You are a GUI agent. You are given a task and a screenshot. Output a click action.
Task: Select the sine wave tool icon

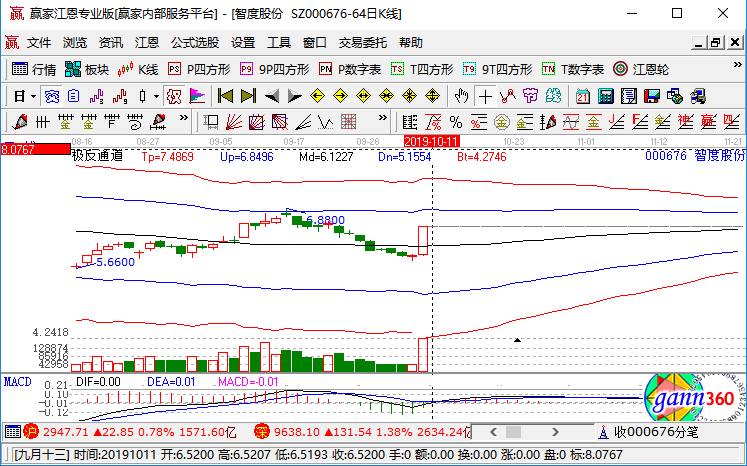[571, 122]
